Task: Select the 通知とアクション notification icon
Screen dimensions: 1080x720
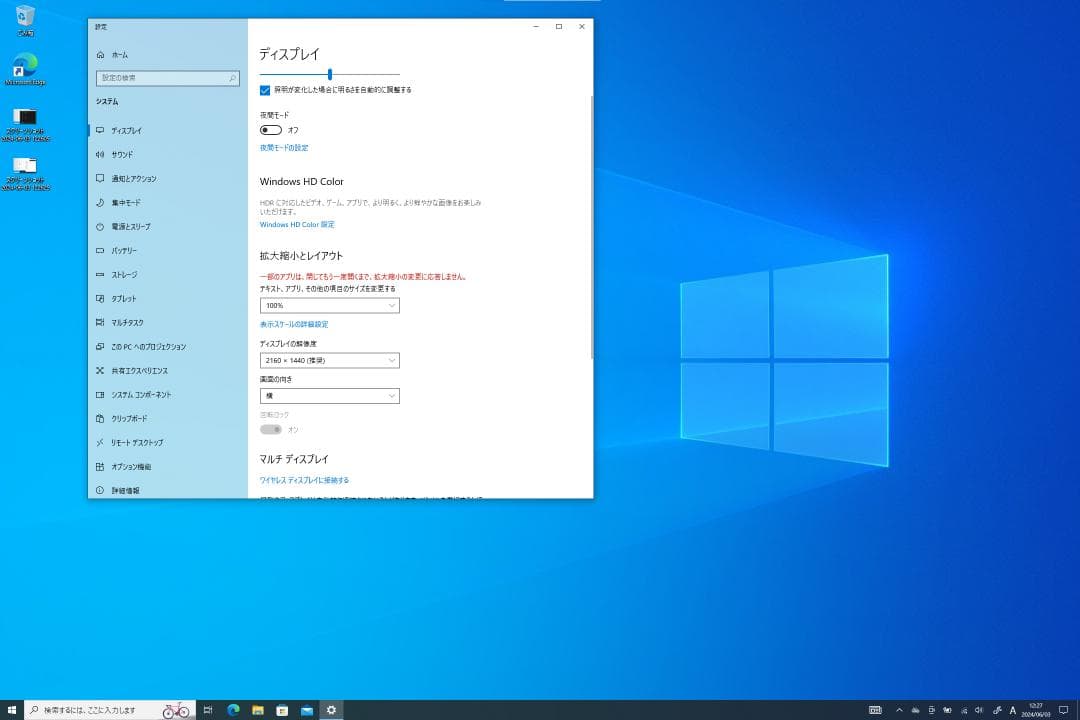Action: [x=101, y=178]
